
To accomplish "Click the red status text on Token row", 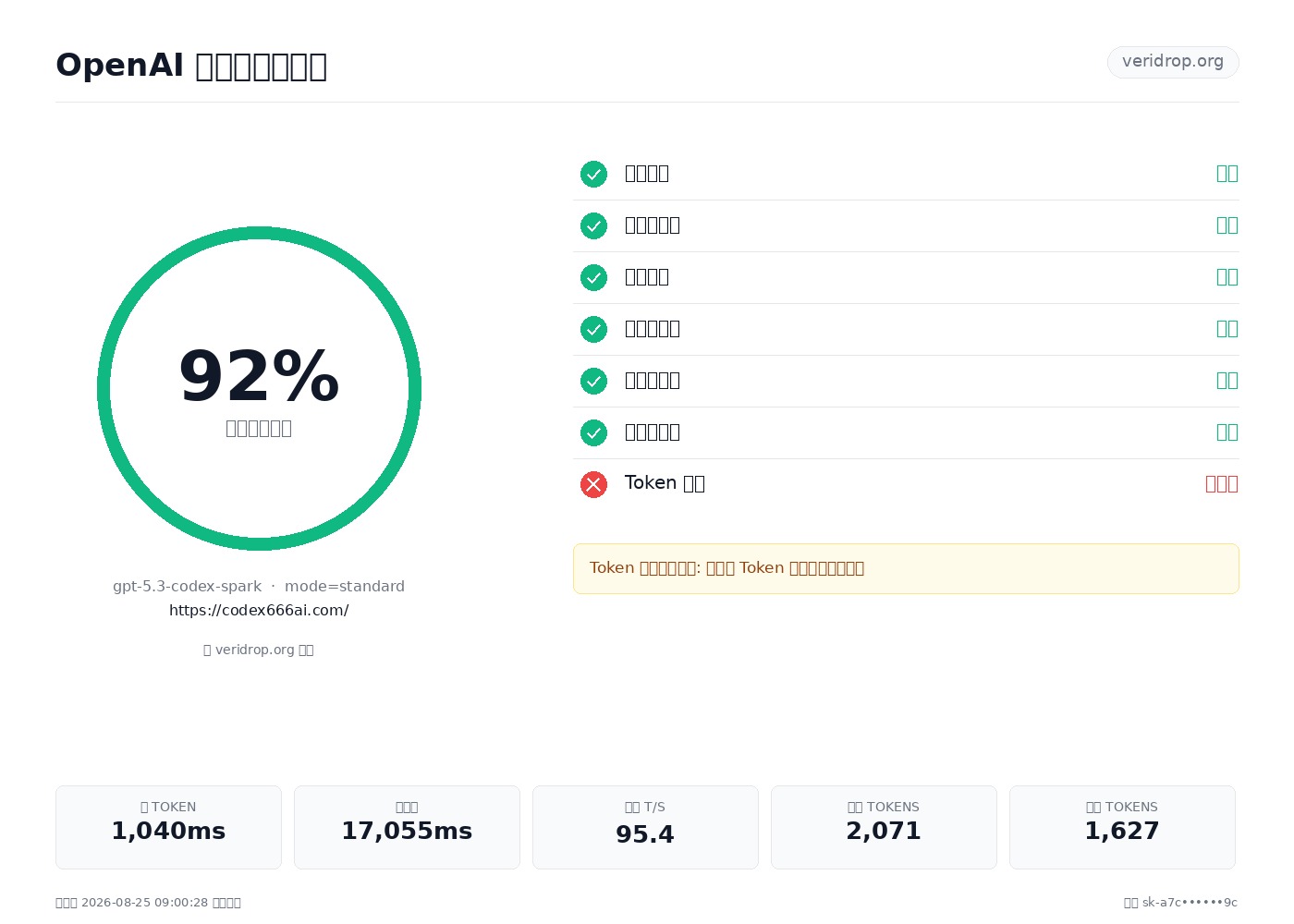I will pyautogui.click(x=1222, y=484).
